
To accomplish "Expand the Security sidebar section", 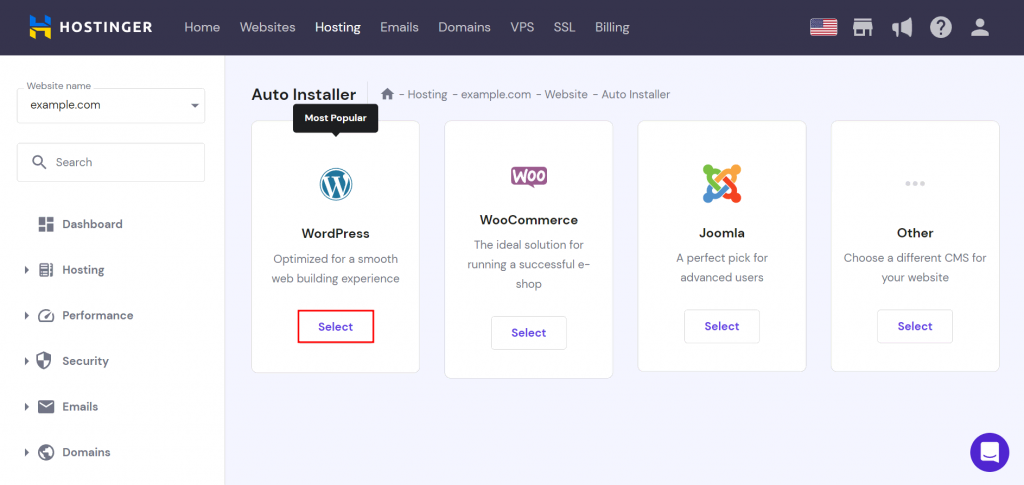I will [x=85, y=361].
